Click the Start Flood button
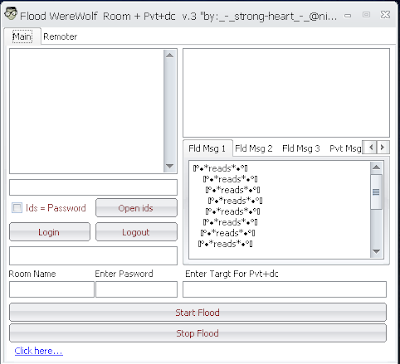The height and width of the screenshot is (364, 400). (198, 312)
